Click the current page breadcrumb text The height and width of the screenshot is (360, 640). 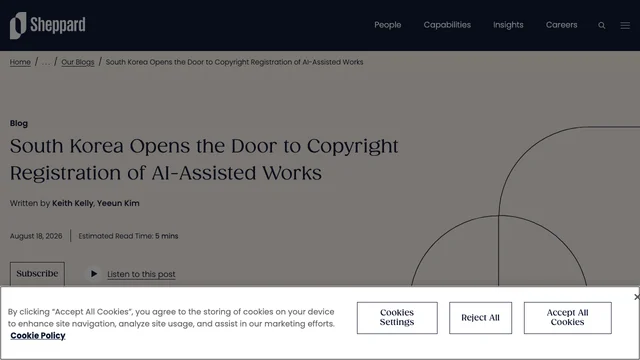[x=234, y=62]
